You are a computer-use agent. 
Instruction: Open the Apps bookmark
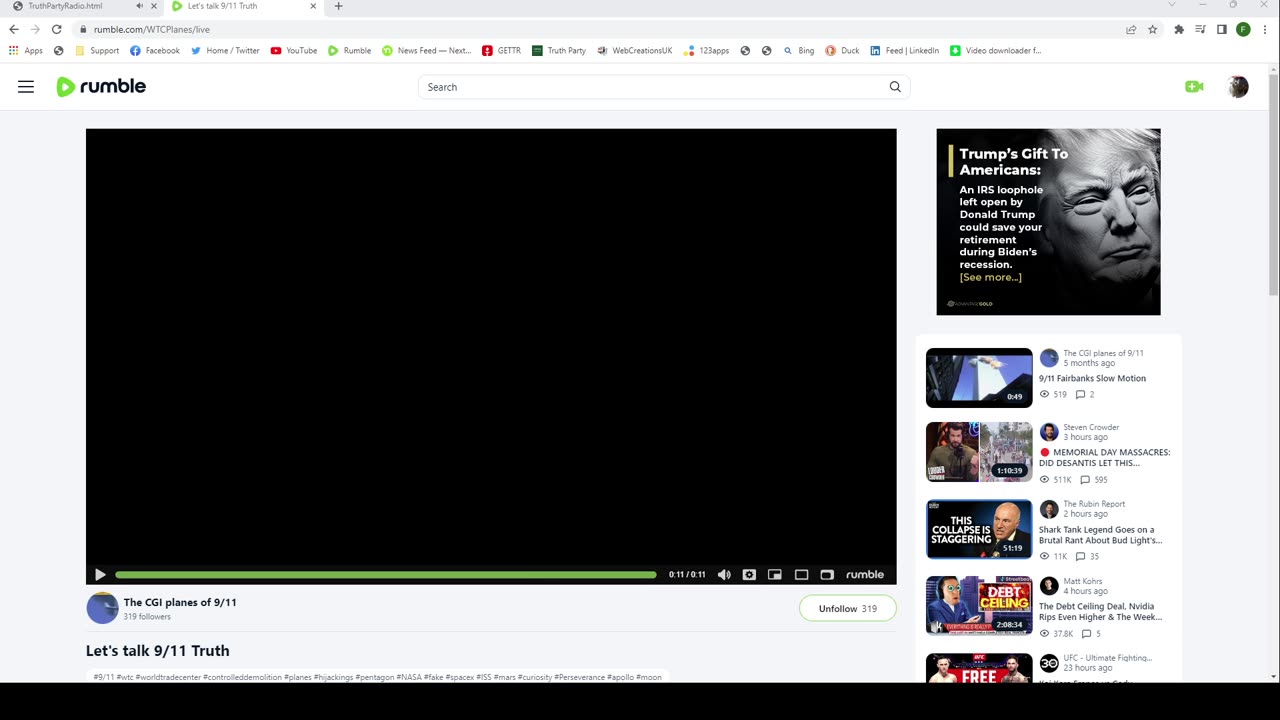(x=26, y=51)
